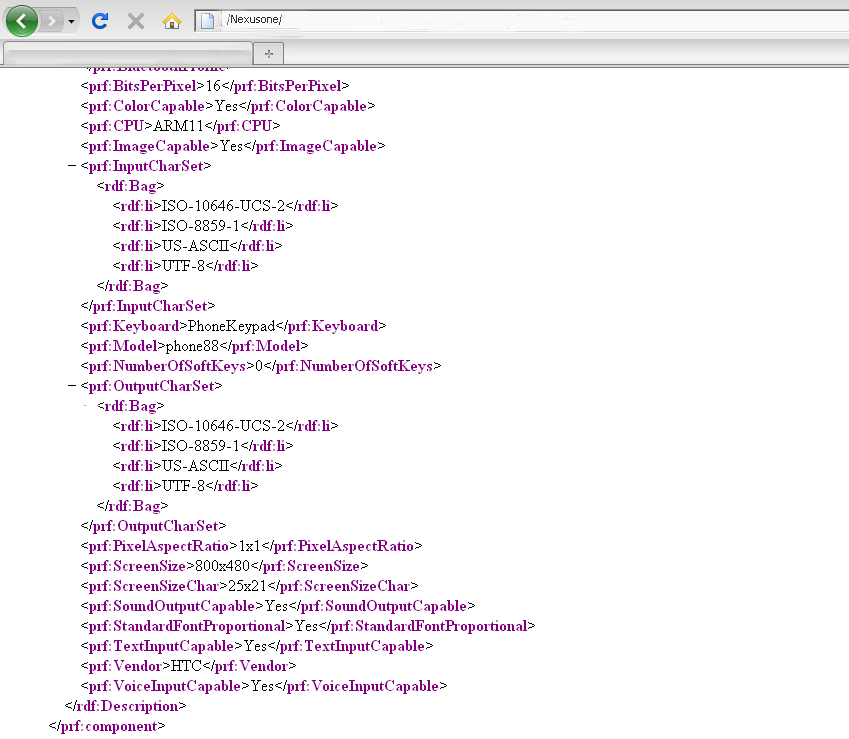The image size is (849, 739).
Task: Click US-ASCII entry under OutputCharSet
Action: pyautogui.click(x=195, y=466)
